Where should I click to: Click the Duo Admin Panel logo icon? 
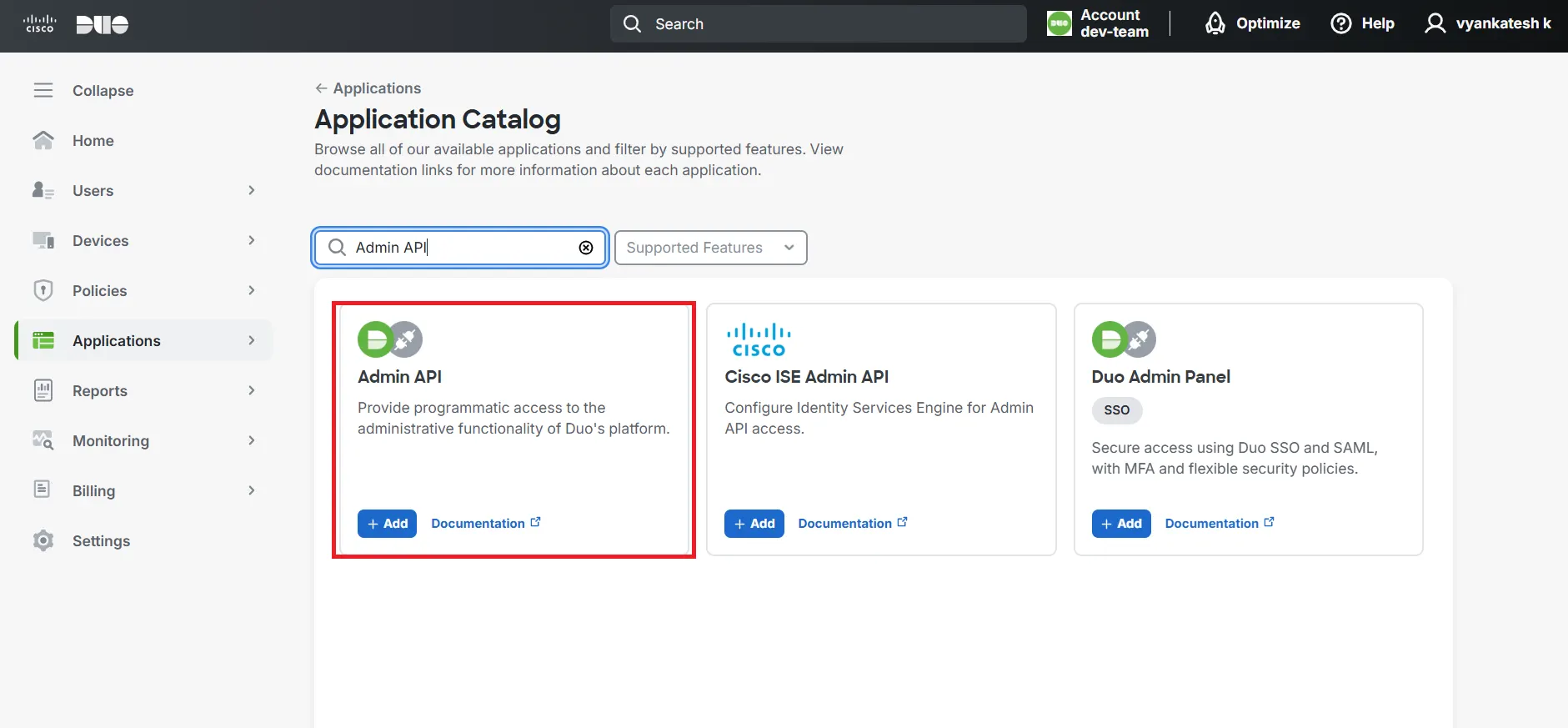(1124, 339)
